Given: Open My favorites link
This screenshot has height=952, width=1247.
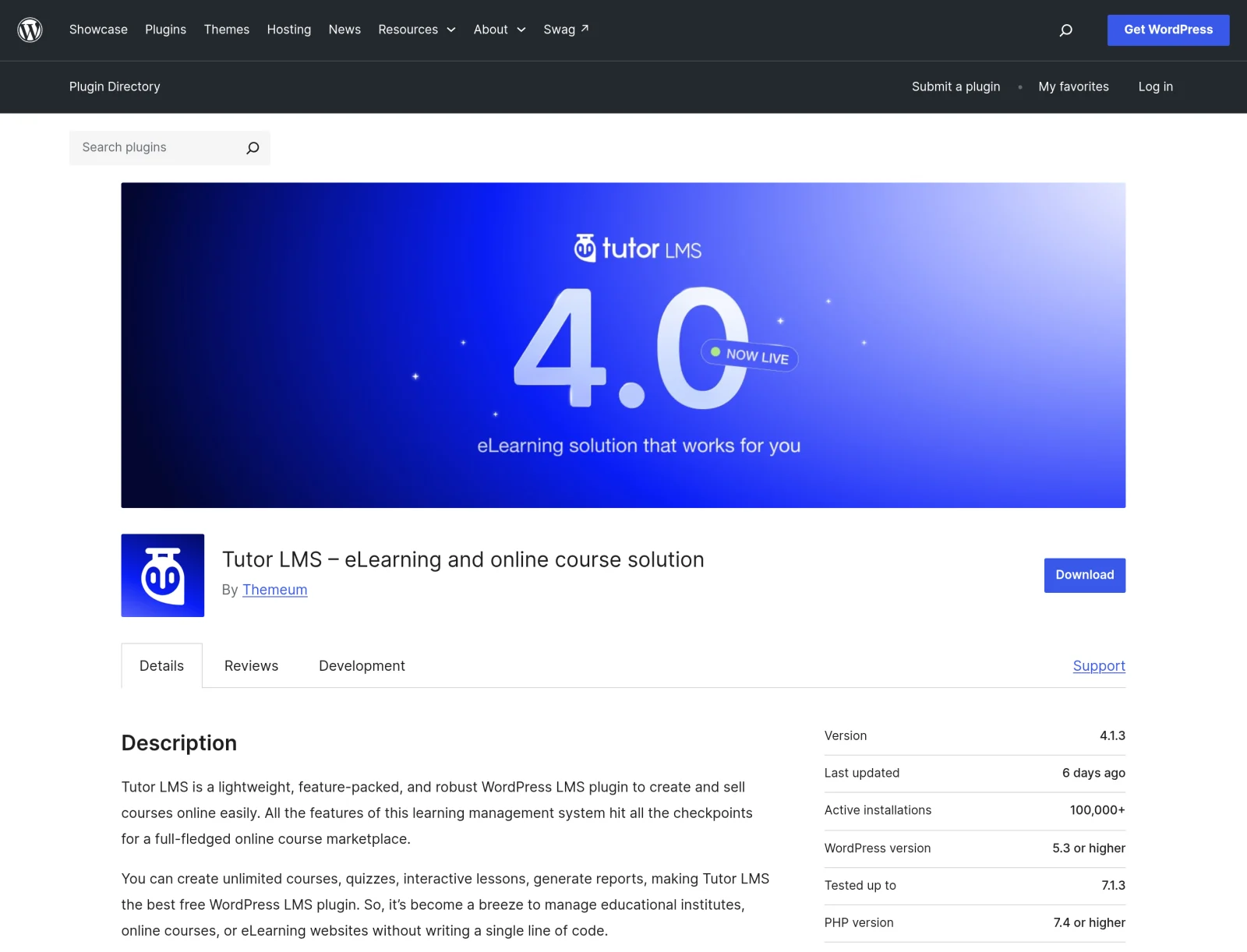Looking at the screenshot, I should pyautogui.click(x=1073, y=86).
